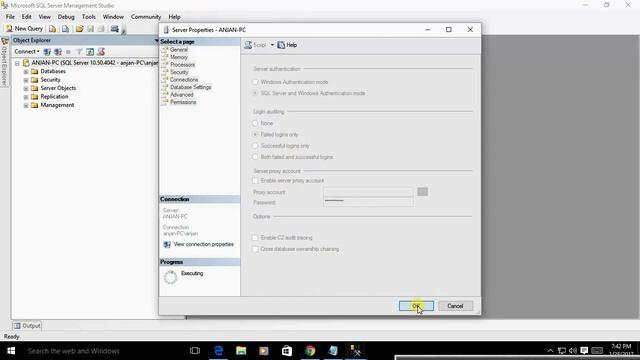This screenshot has width=640, height=360.
Task: Select the Databases tree item
Action: [x=53, y=71]
